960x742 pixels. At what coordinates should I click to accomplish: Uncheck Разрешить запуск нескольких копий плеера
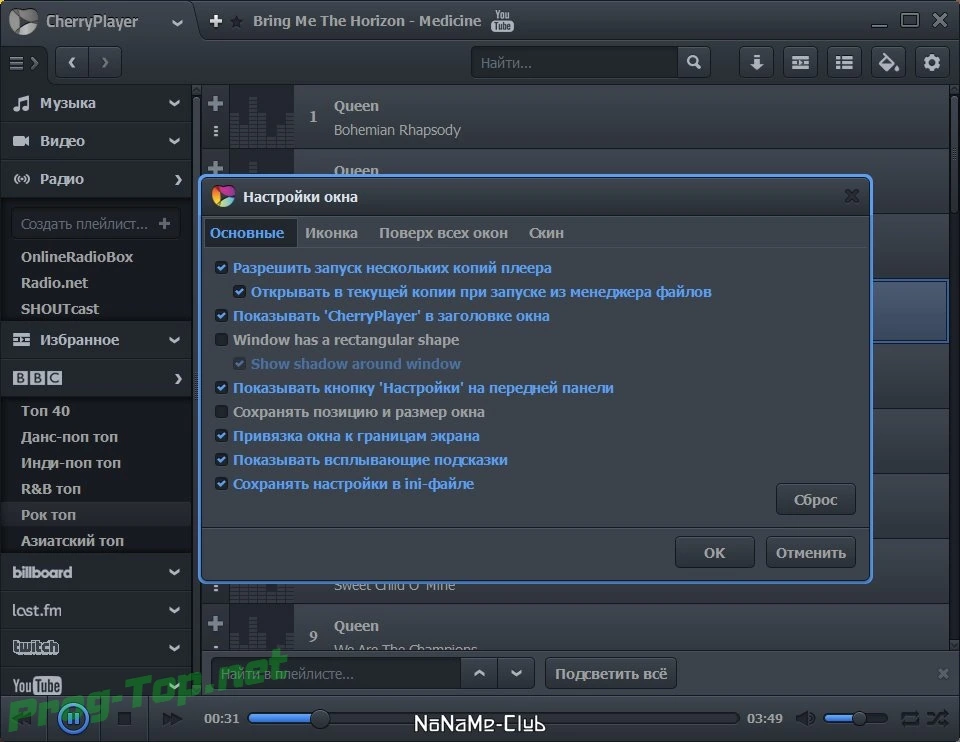pos(221,268)
